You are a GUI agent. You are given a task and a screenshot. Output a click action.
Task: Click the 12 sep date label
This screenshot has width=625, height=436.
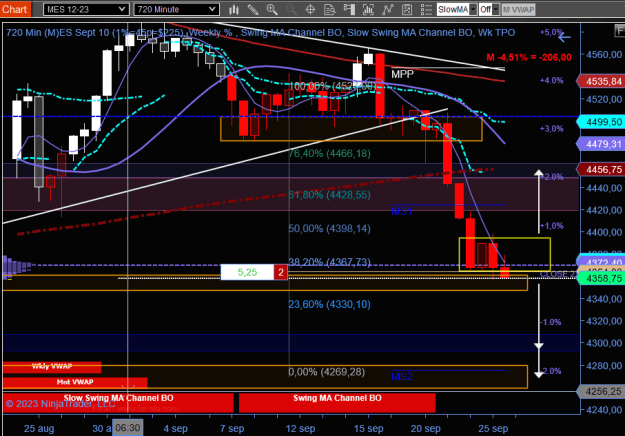point(300,429)
